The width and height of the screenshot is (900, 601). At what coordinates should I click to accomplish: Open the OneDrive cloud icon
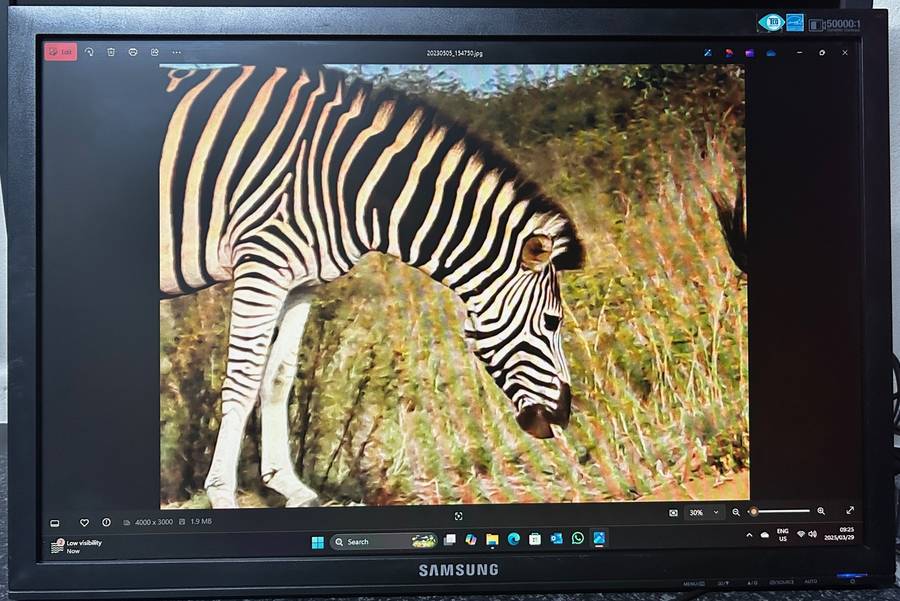(x=771, y=52)
